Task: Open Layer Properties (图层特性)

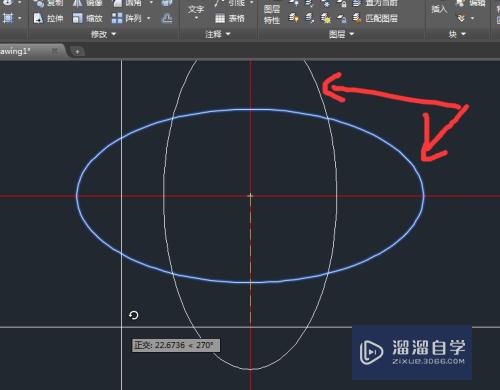Action: click(x=272, y=14)
